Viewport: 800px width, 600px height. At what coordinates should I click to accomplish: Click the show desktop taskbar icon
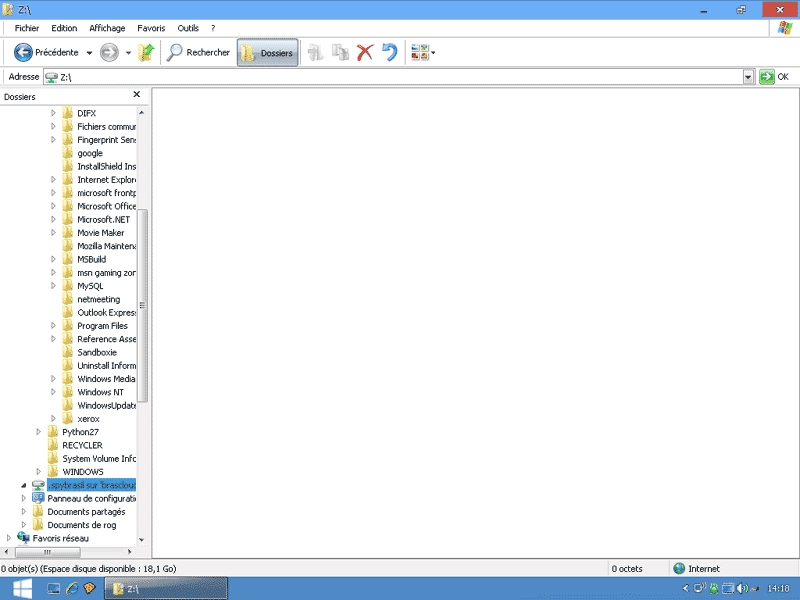54,589
